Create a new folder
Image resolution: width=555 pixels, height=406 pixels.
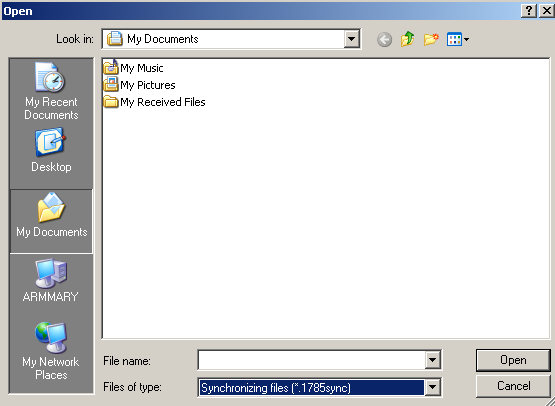coord(431,39)
